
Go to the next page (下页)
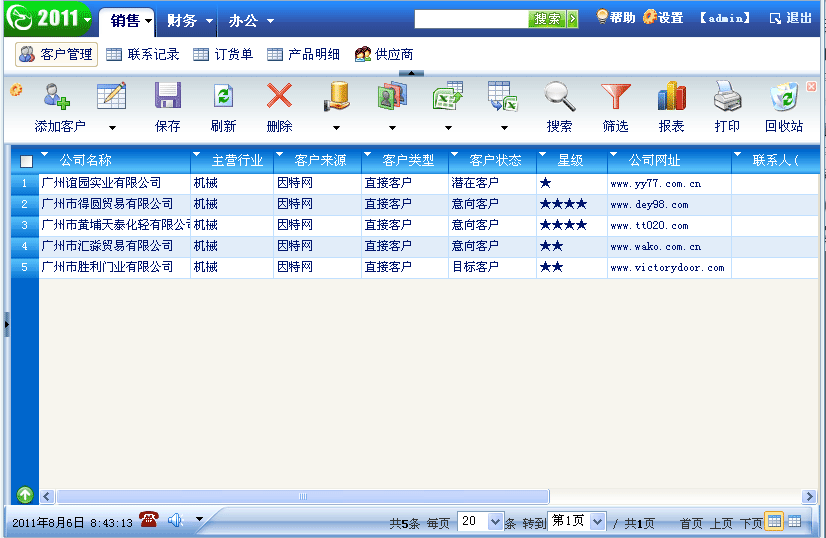click(x=751, y=523)
